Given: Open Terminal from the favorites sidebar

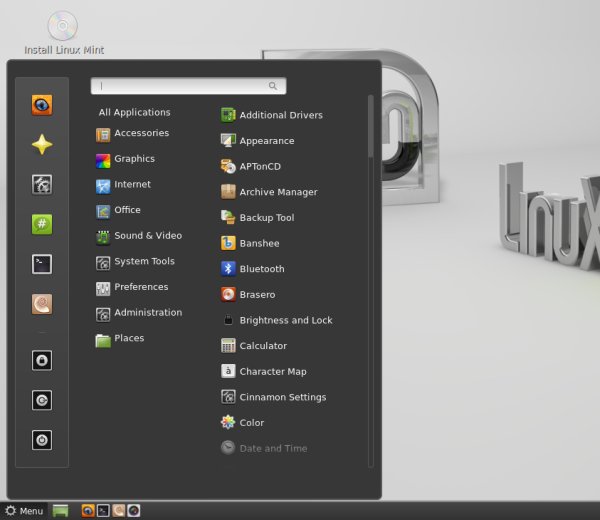Looking at the screenshot, I should point(42,264).
